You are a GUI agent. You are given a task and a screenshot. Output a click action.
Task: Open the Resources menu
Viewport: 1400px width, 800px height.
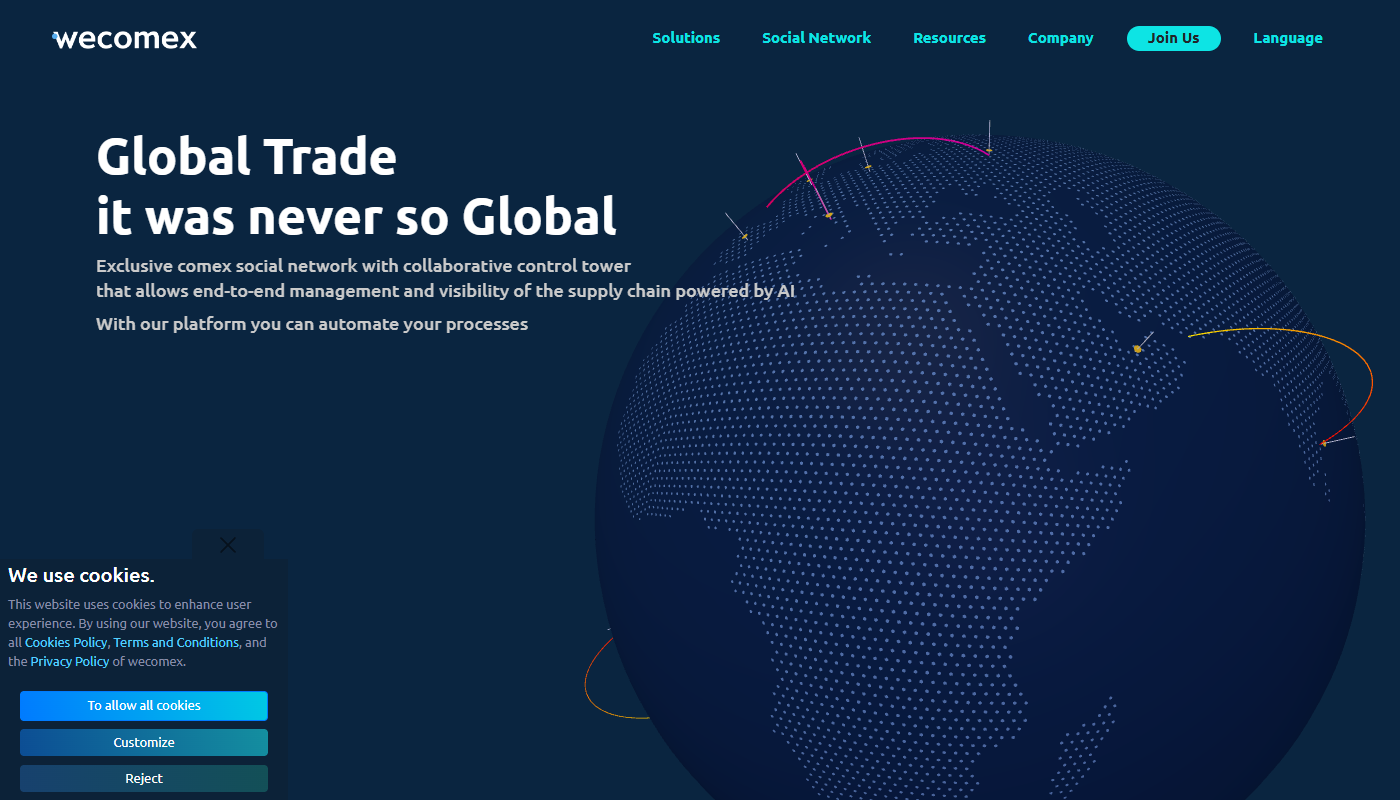[949, 38]
